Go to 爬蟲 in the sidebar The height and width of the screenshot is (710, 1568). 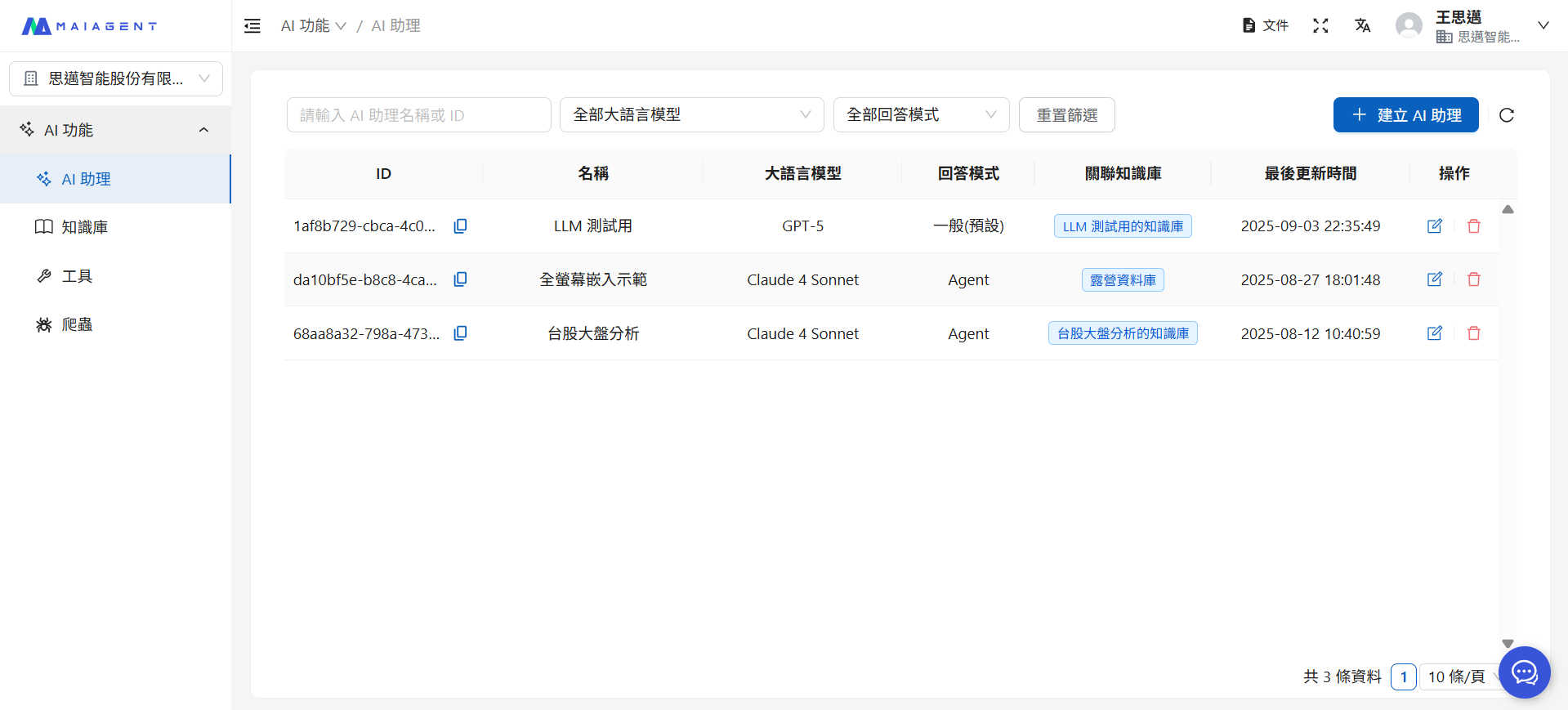pyautogui.click(x=77, y=324)
